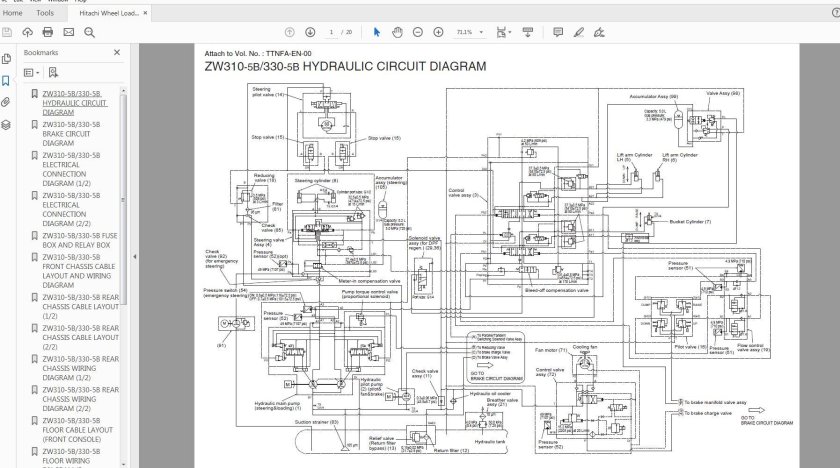Viewport: 840px width, 468px height.
Task: Click the Zoom out minus icon
Action: point(418,32)
